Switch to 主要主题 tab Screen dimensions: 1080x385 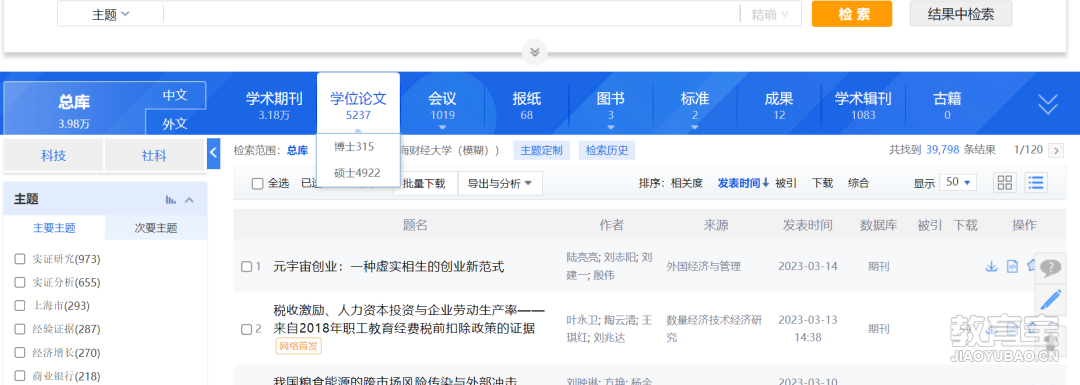pyautogui.click(x=54, y=228)
